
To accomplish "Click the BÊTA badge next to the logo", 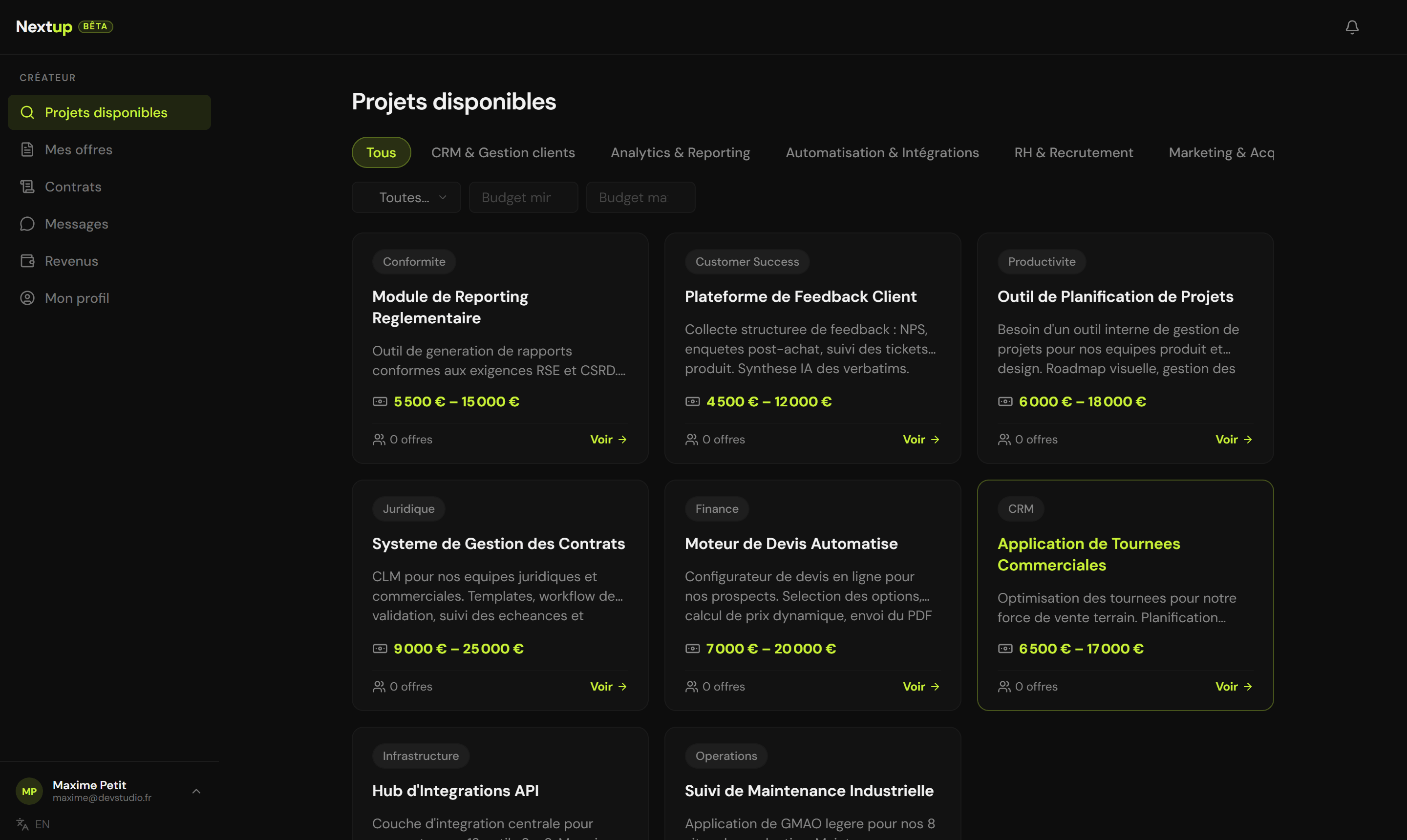I will click(x=96, y=26).
